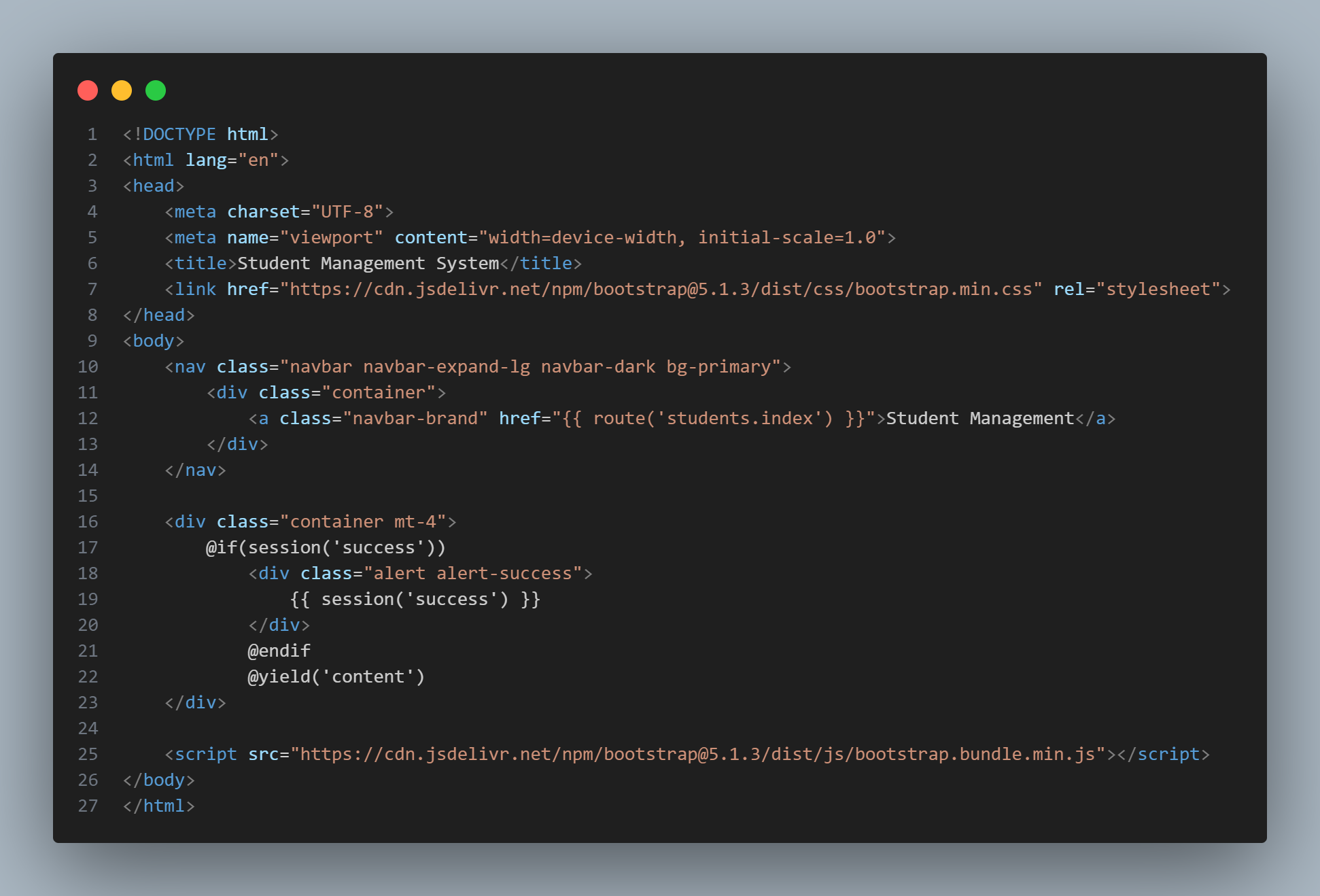Click line number 17 in the gutter
Screen dimensions: 1320x896
tap(88, 548)
